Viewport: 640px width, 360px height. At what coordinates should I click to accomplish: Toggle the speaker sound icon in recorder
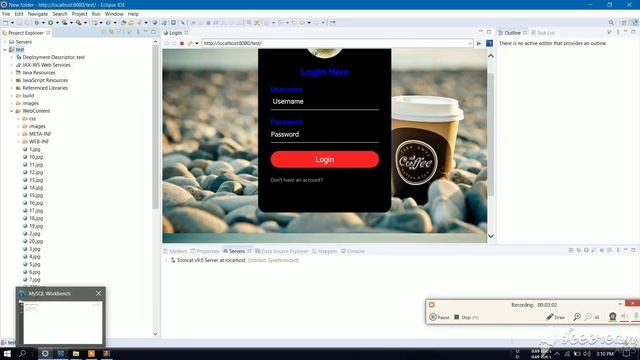pyautogui.click(x=624, y=317)
